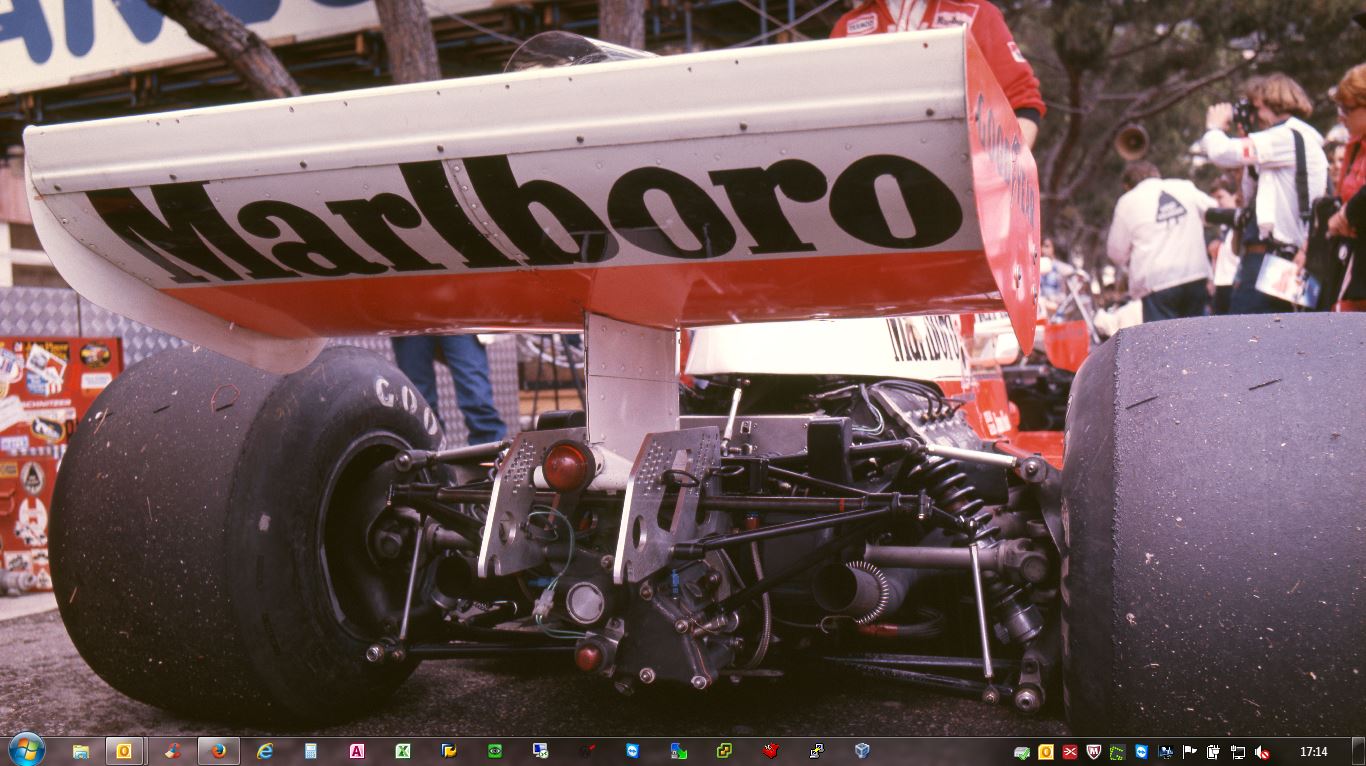Viewport: 1366px width, 766px height.
Task: Open the Calculator taskbar shortcut
Action: pos(311,751)
